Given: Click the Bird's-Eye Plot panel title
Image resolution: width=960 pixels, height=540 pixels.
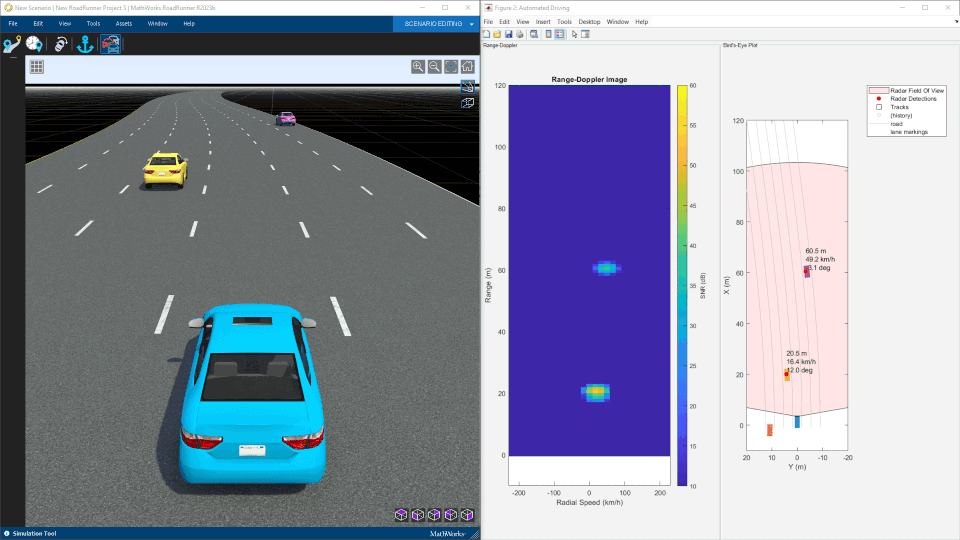Looking at the screenshot, I should tap(740, 45).
